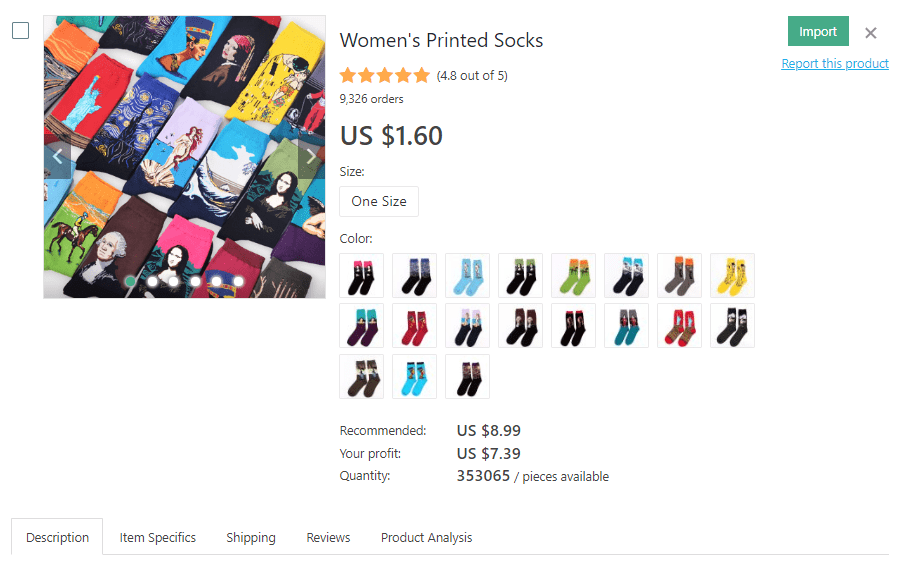Switch to the Item Specifics tab
The height and width of the screenshot is (587, 905).
(x=158, y=537)
